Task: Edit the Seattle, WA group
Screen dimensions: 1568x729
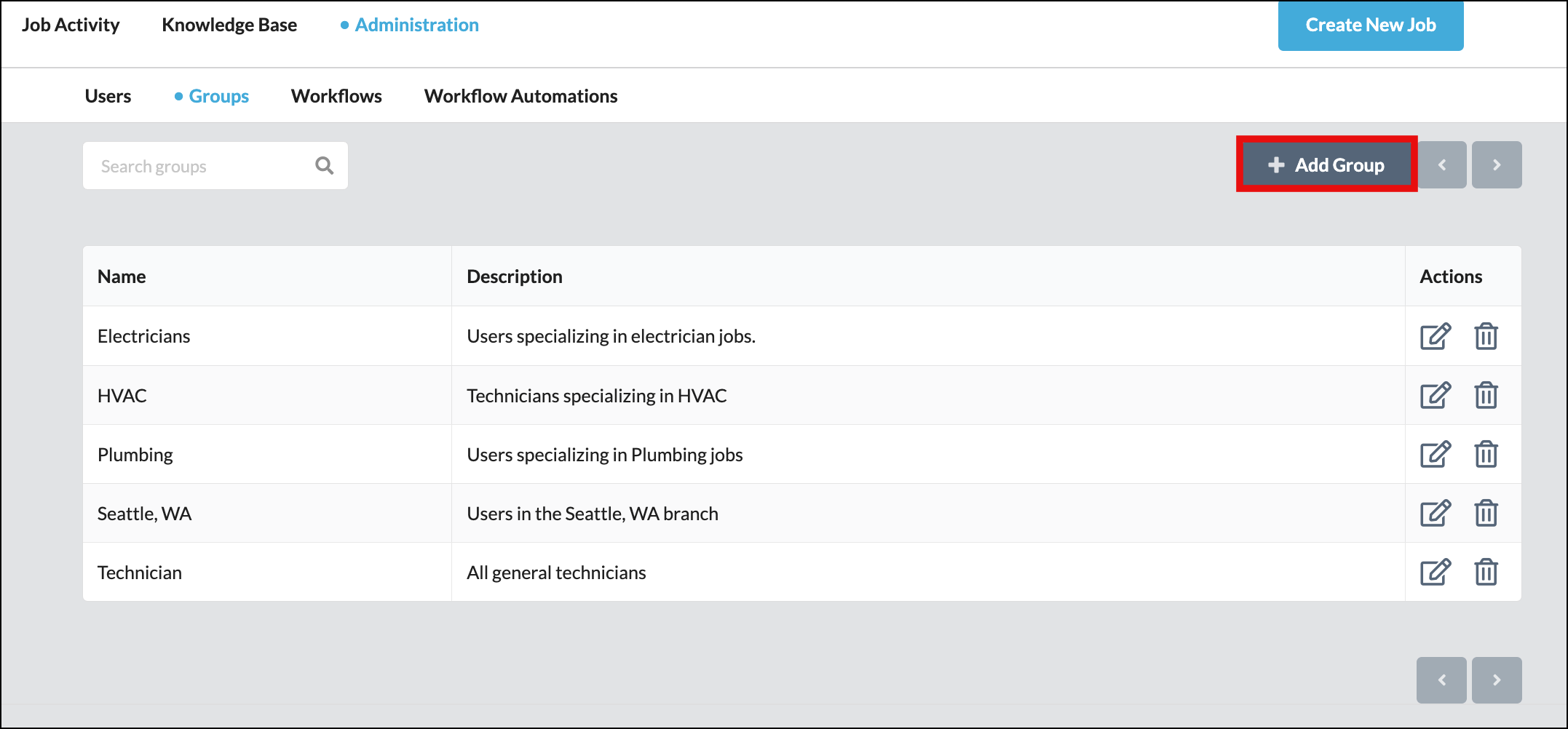Action: click(1435, 513)
